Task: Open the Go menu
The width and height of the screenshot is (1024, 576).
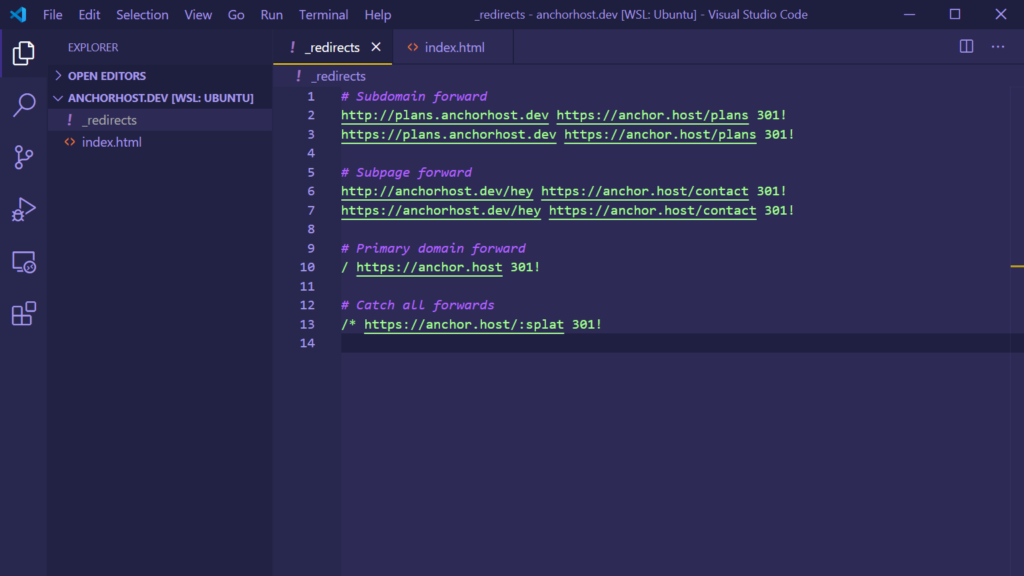Action: coord(236,15)
